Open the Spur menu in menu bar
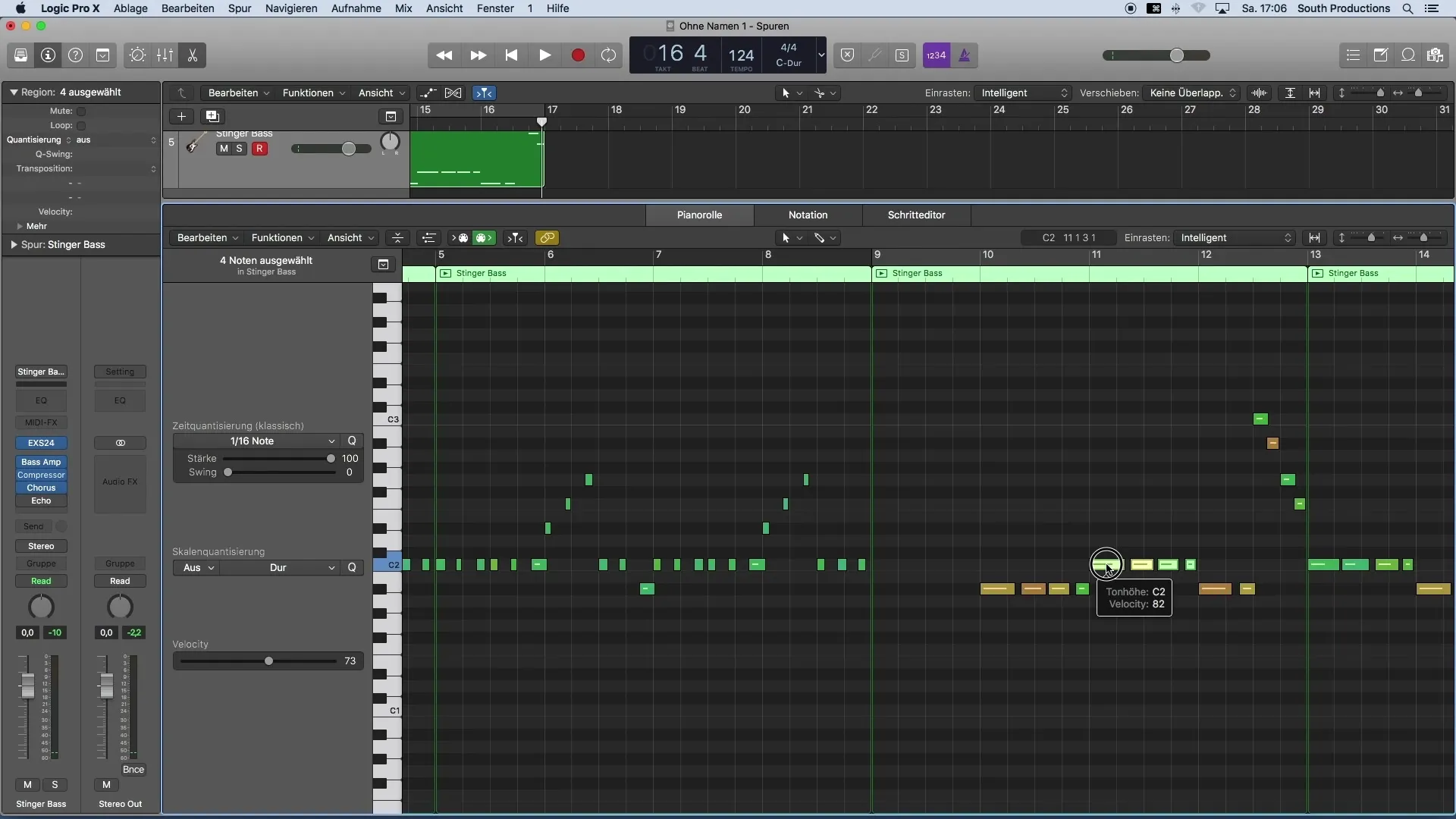Image resolution: width=1456 pixels, height=819 pixels. coord(238,8)
